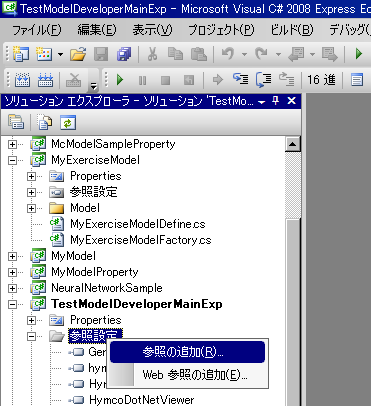Open Solution Explorer window position dropdown arrow

pyautogui.click(x=262, y=102)
